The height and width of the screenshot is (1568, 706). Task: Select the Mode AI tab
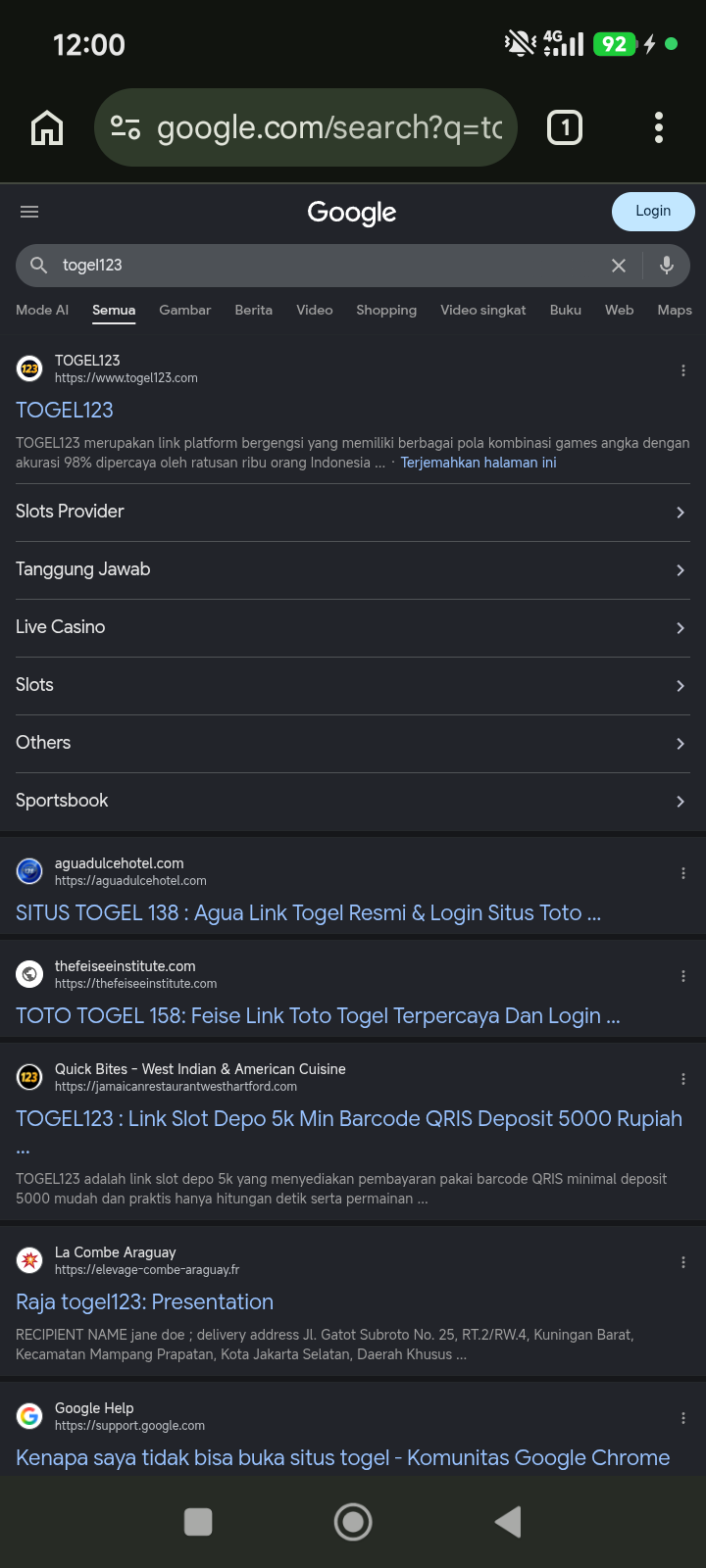tap(42, 310)
